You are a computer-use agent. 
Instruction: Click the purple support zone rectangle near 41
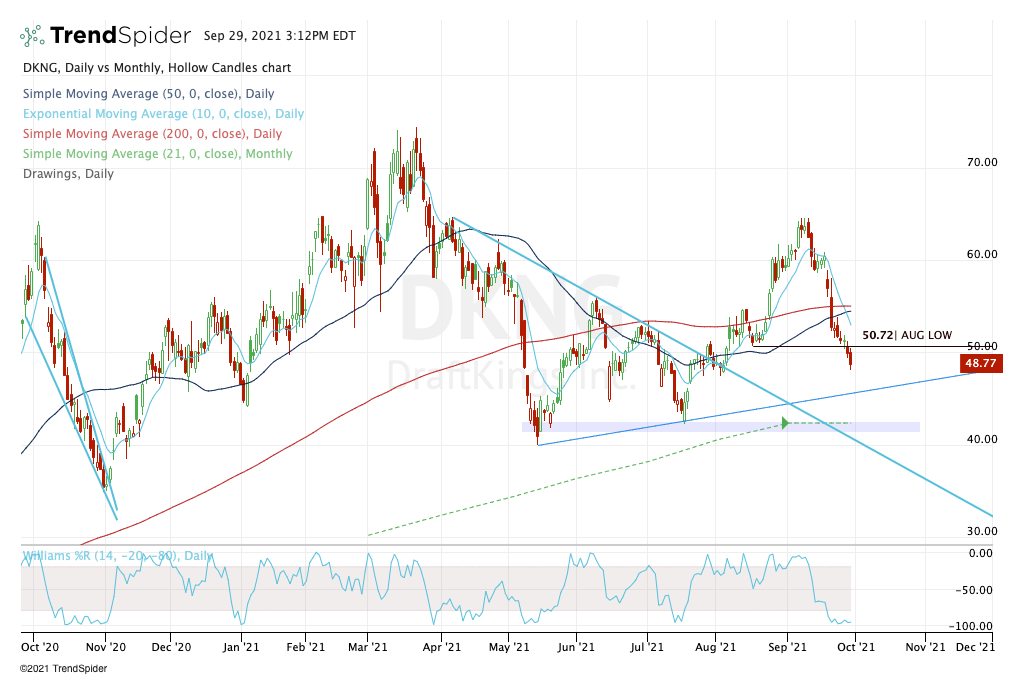coord(721,427)
